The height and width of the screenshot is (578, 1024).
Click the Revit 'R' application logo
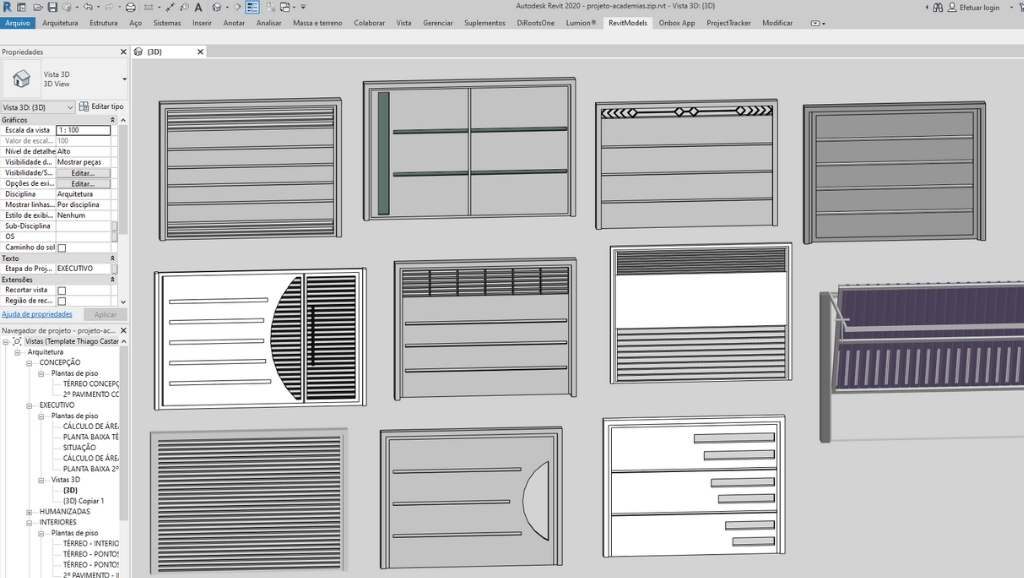[7, 7]
